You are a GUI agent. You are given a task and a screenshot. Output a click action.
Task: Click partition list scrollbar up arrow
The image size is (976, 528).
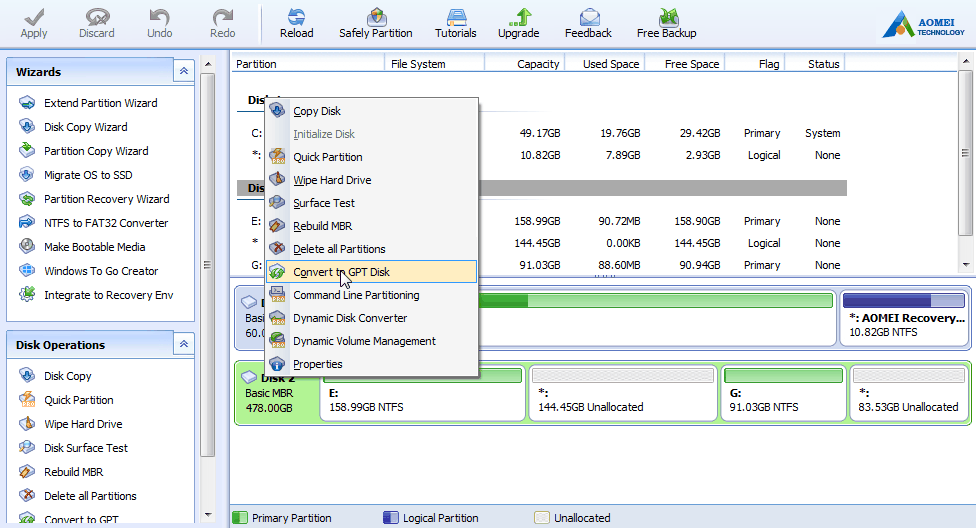pos(966,61)
